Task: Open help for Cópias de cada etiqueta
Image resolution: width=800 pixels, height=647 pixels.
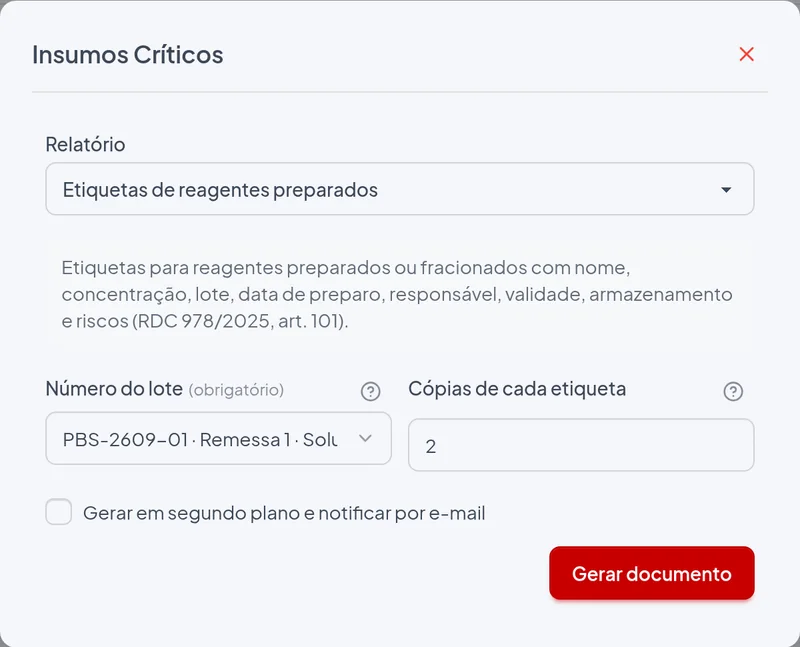Action: coord(733,391)
